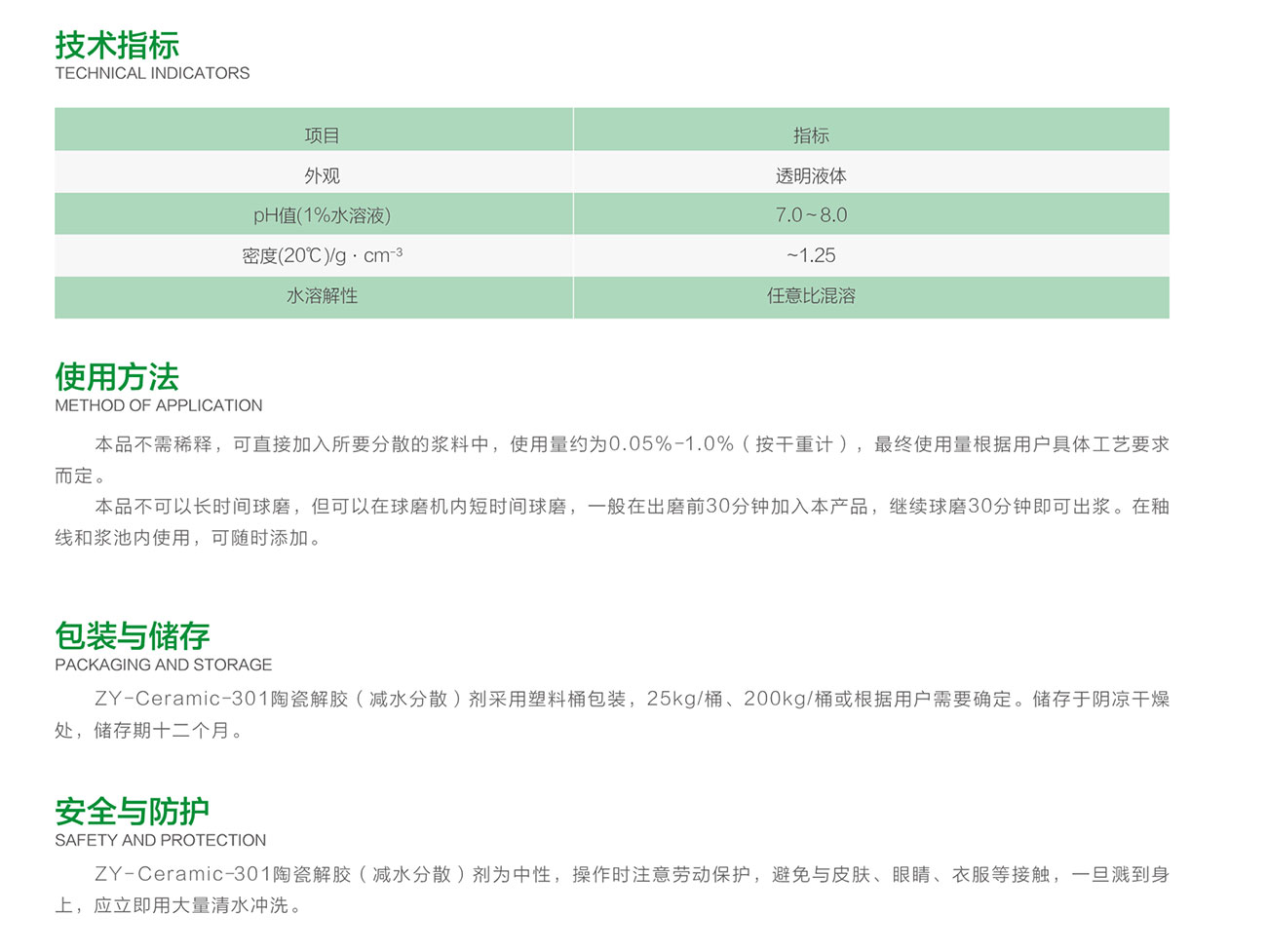This screenshot has width=1267, height=952.
Task: Select the 项目 table header cell
Action: 314,130
